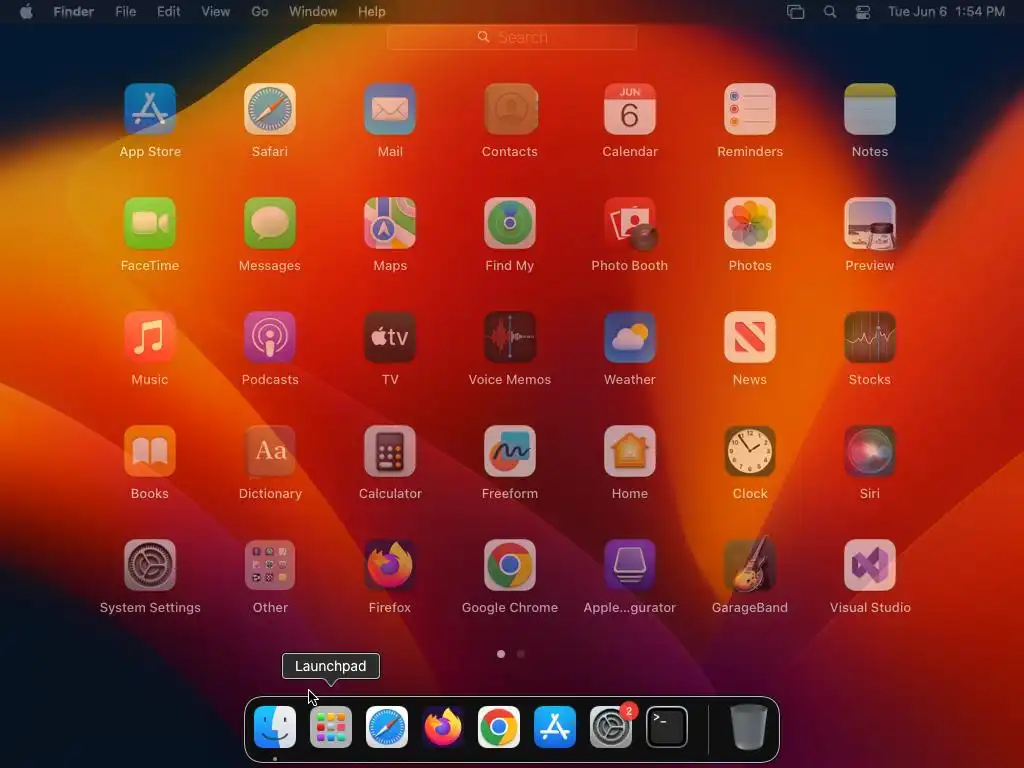This screenshot has width=1024, height=768.
Task: Open the App Store in Launchpad grid
Action: coord(150,109)
